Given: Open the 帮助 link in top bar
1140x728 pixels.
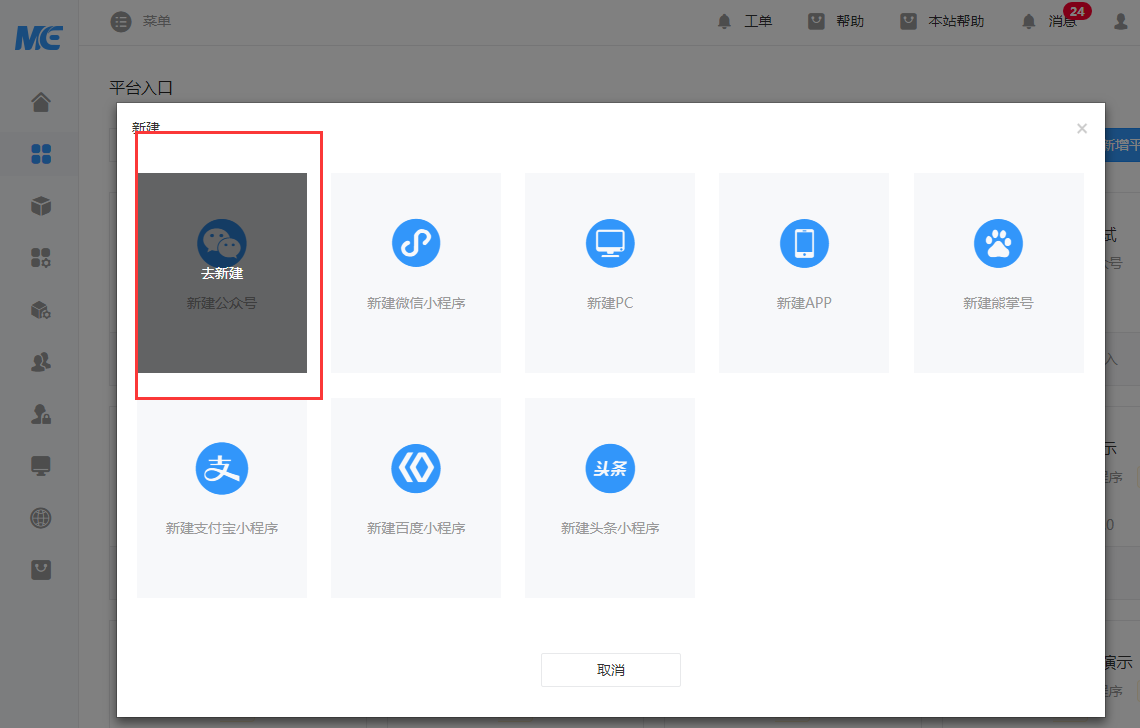Looking at the screenshot, I should pos(850,22).
